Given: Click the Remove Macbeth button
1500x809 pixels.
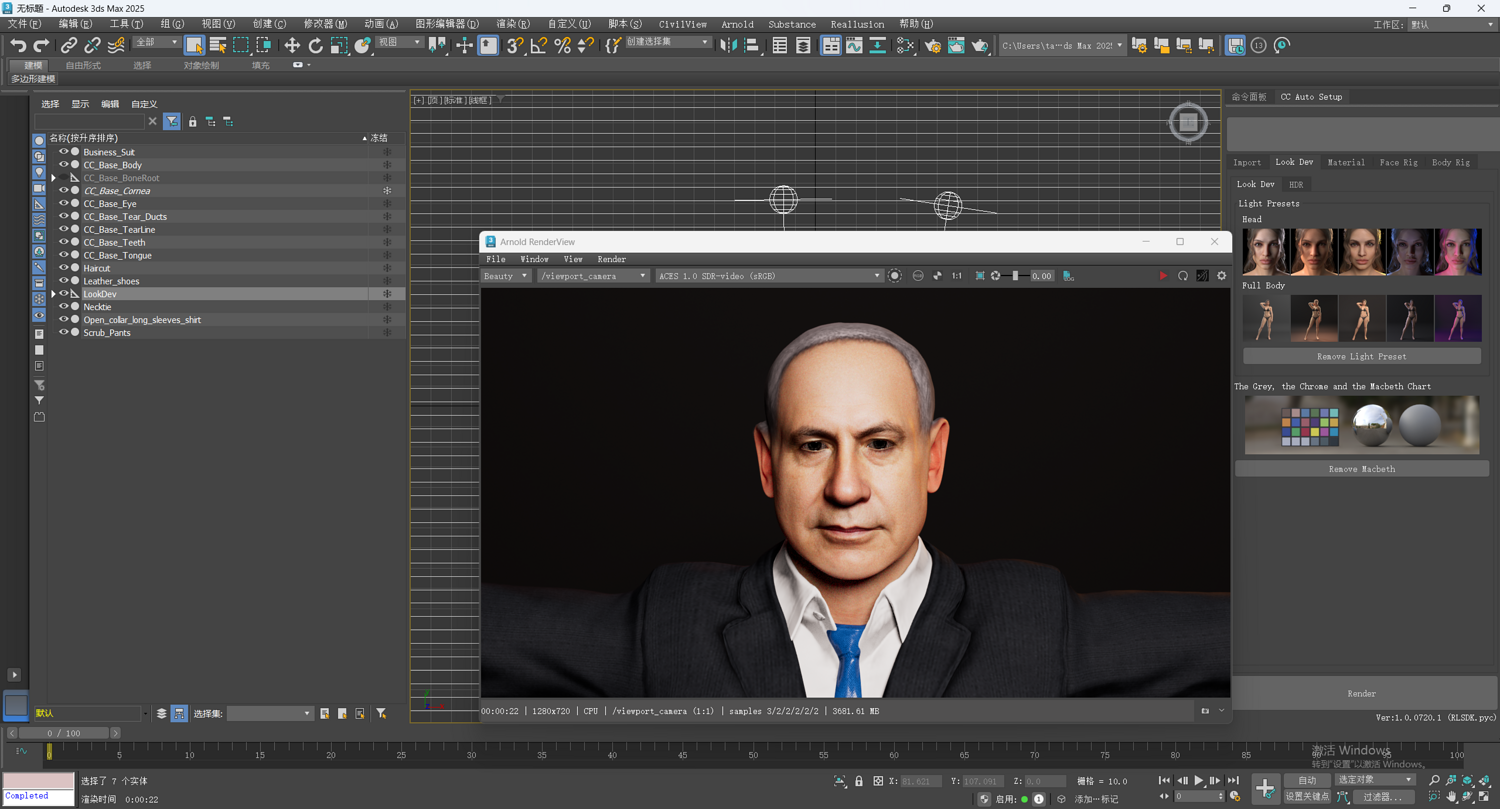Looking at the screenshot, I should (x=1361, y=469).
